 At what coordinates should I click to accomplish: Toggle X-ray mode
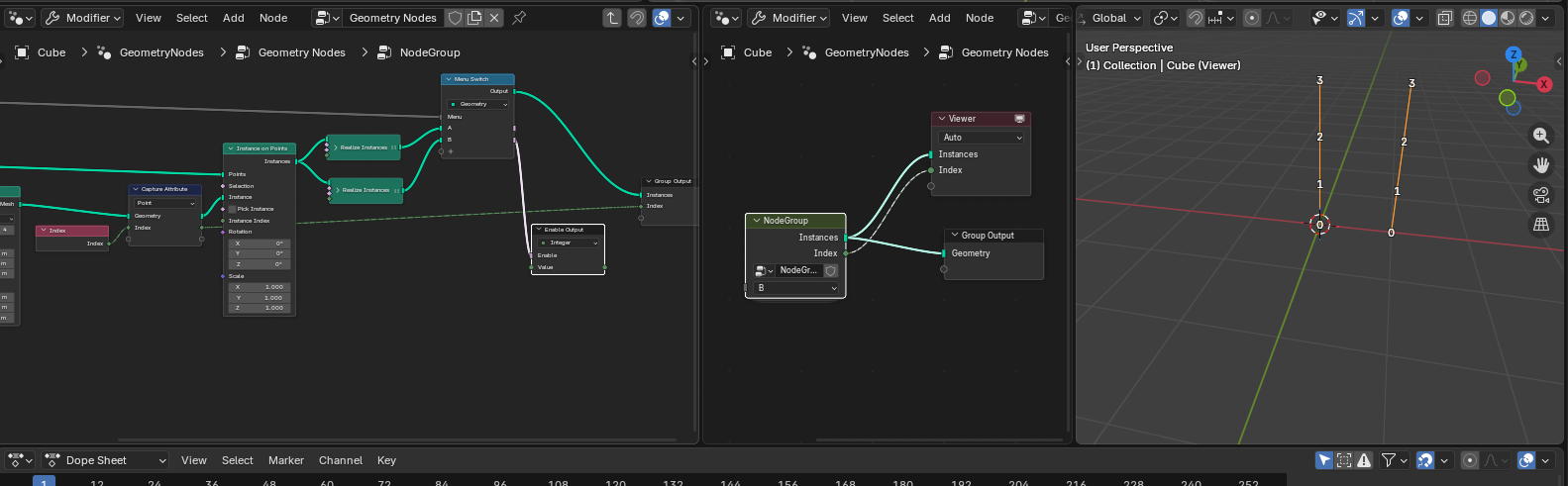point(1445,18)
